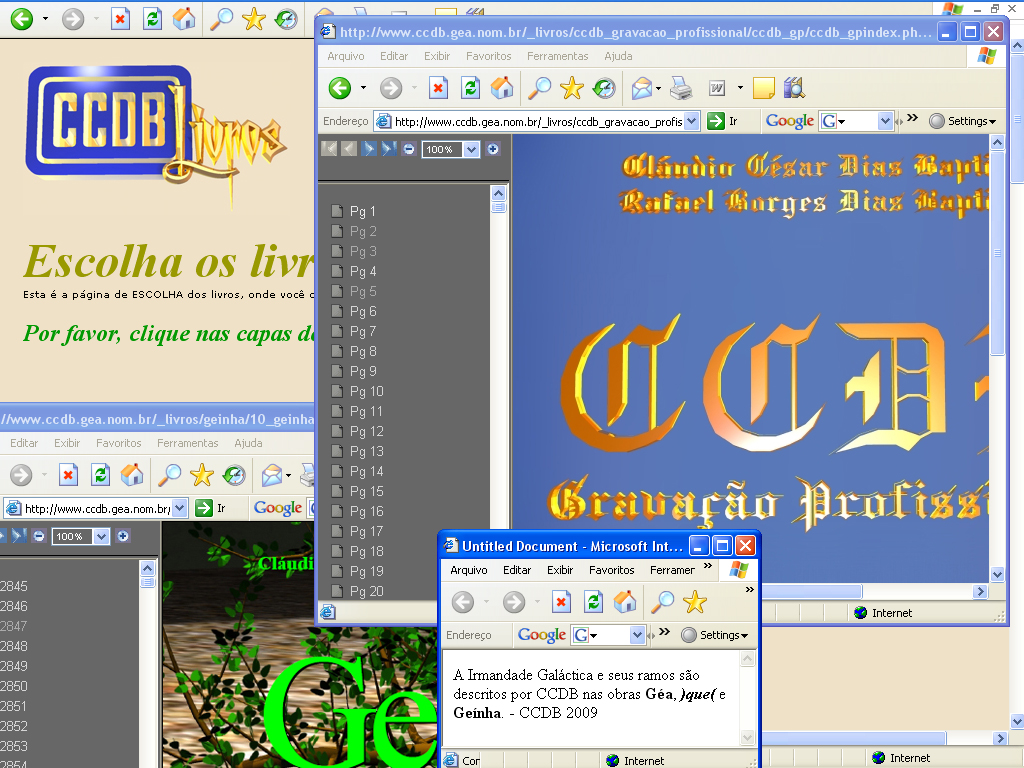Click the Home icon in Geinha window

[132, 475]
